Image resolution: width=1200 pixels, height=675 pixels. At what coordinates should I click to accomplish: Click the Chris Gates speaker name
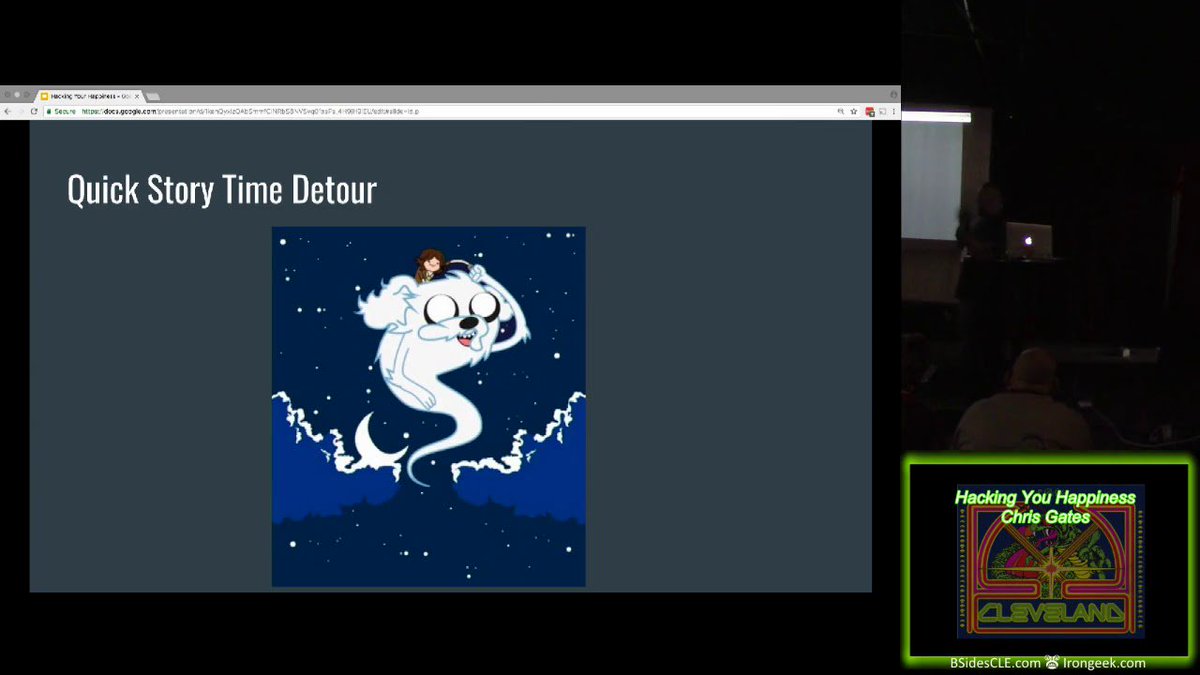[x=1045, y=516]
